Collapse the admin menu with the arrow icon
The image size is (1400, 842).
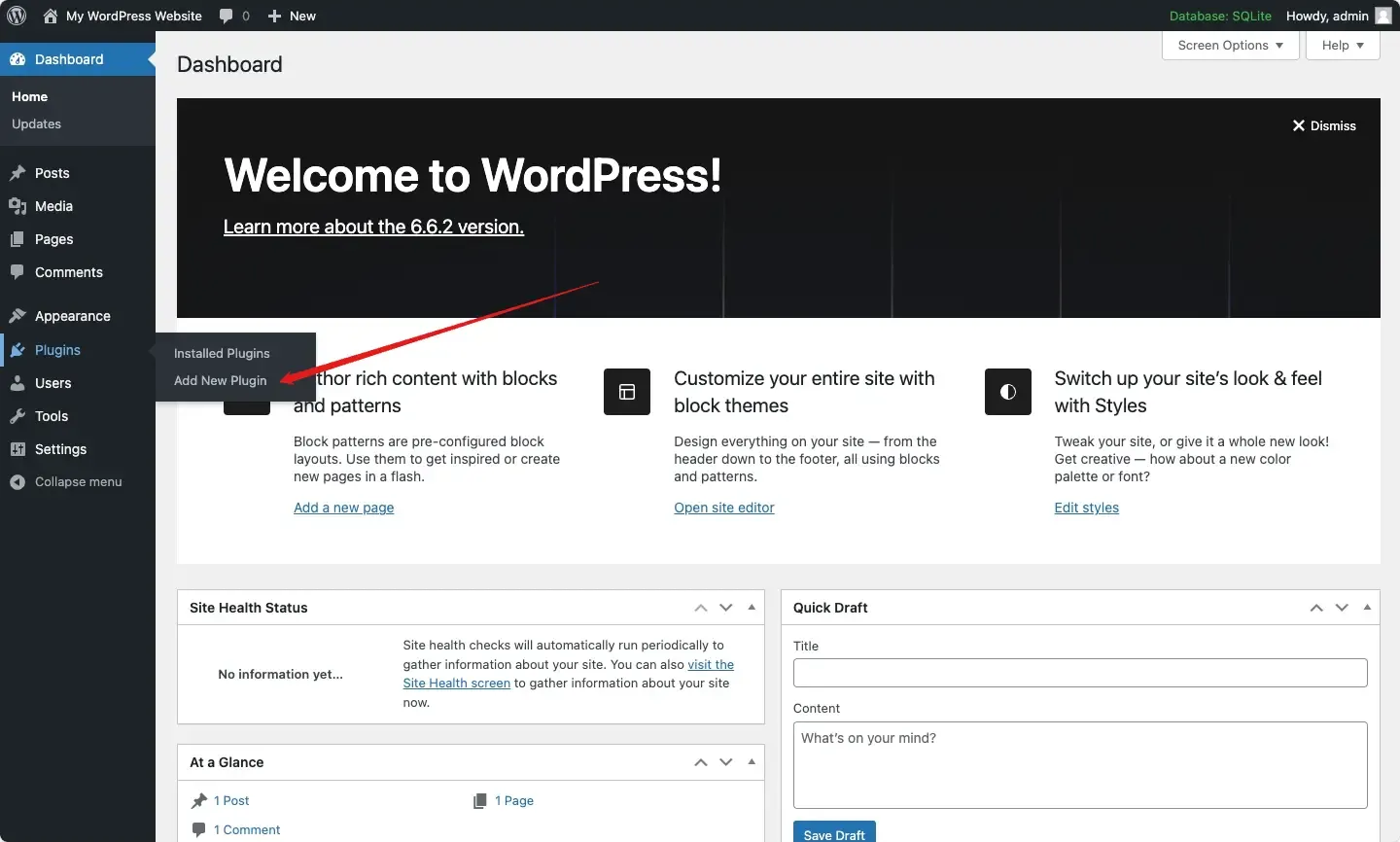click(17, 481)
